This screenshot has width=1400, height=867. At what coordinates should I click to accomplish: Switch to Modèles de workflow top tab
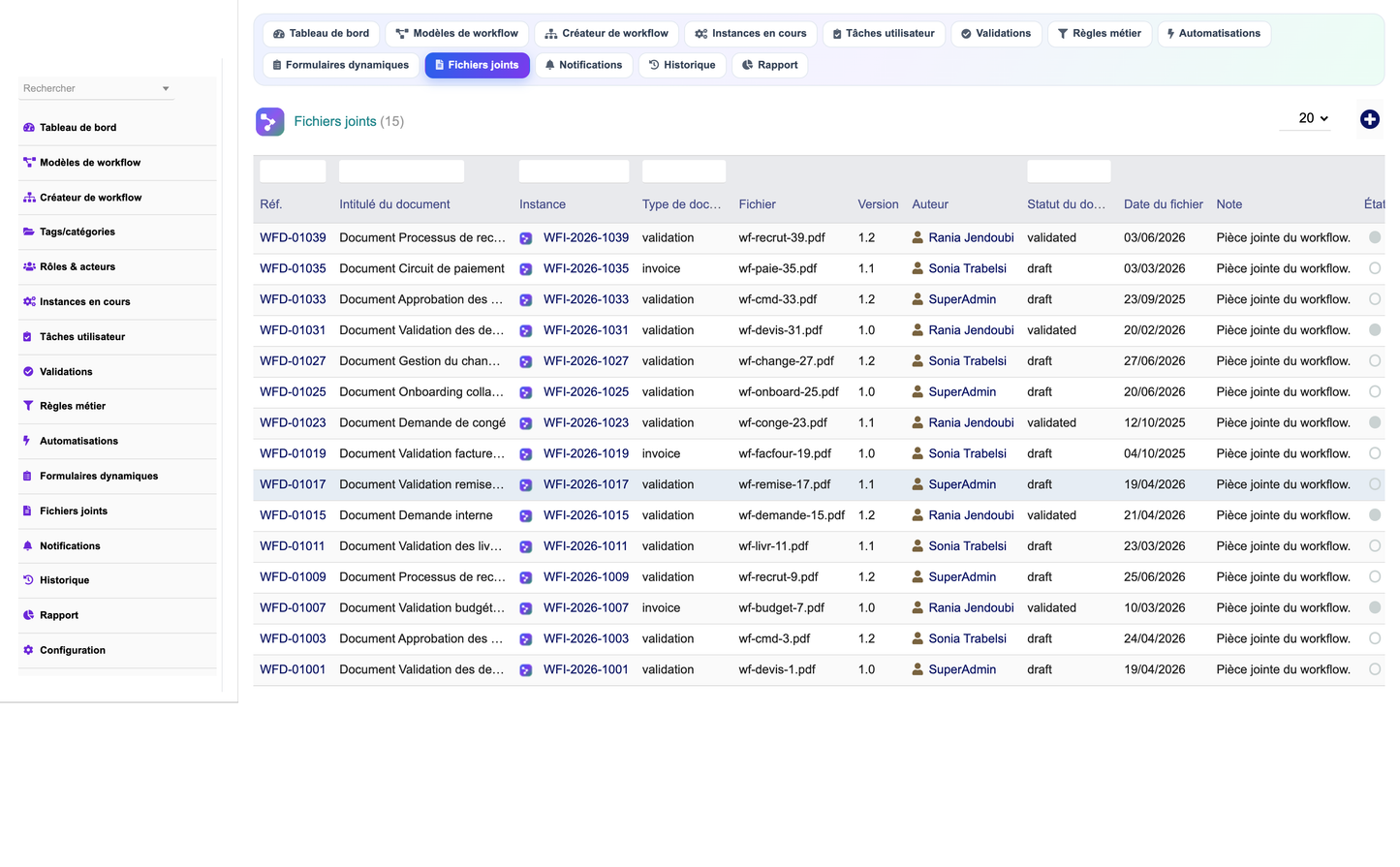(x=457, y=34)
